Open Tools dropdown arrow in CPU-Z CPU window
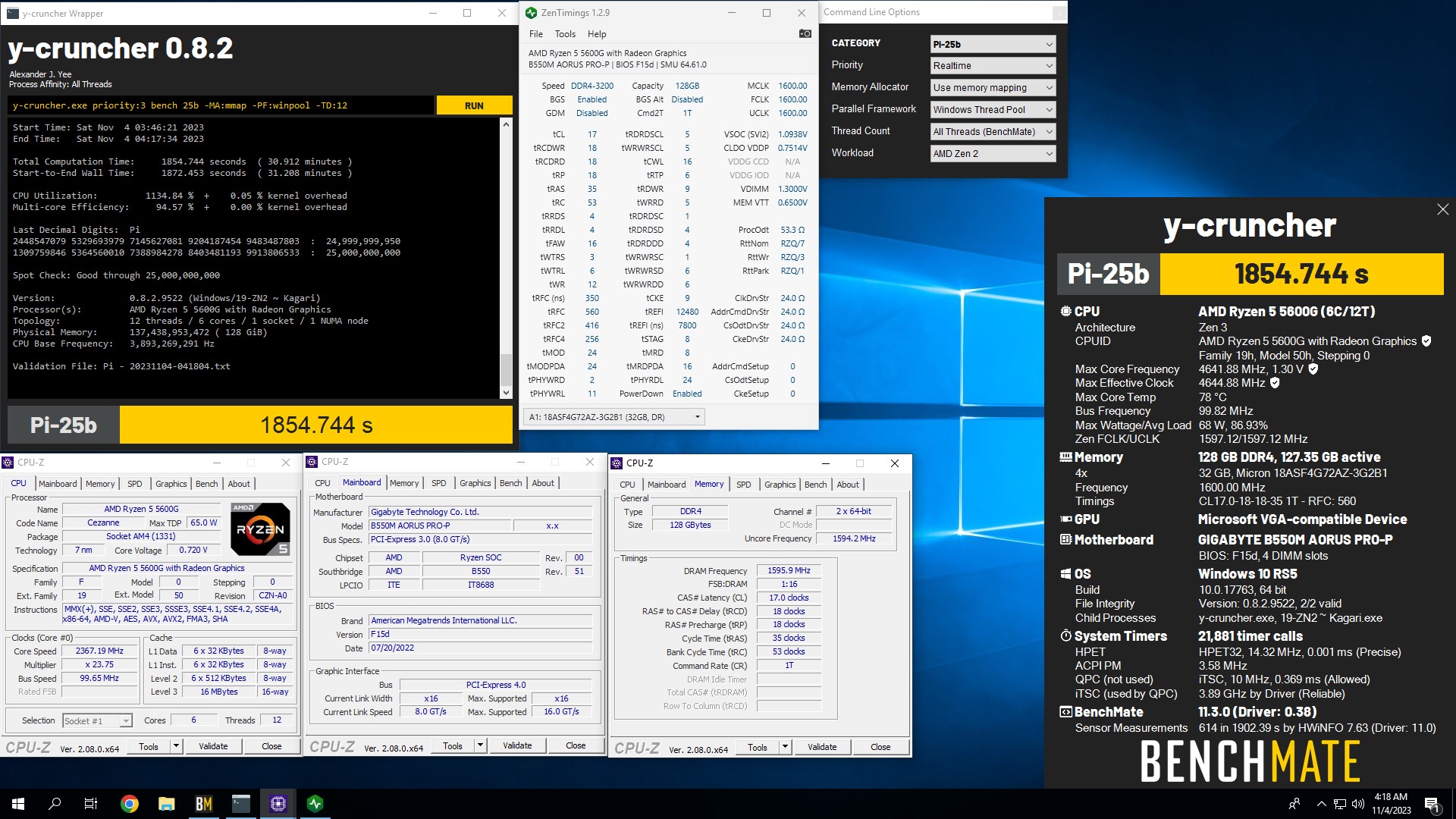 (x=176, y=746)
